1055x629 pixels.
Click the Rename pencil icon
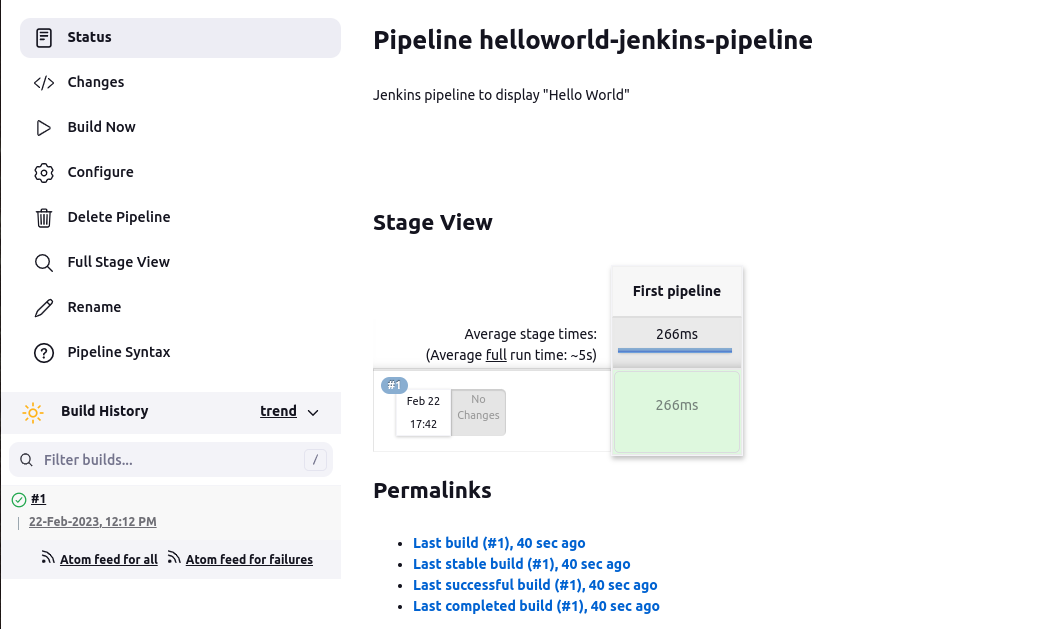click(x=44, y=308)
